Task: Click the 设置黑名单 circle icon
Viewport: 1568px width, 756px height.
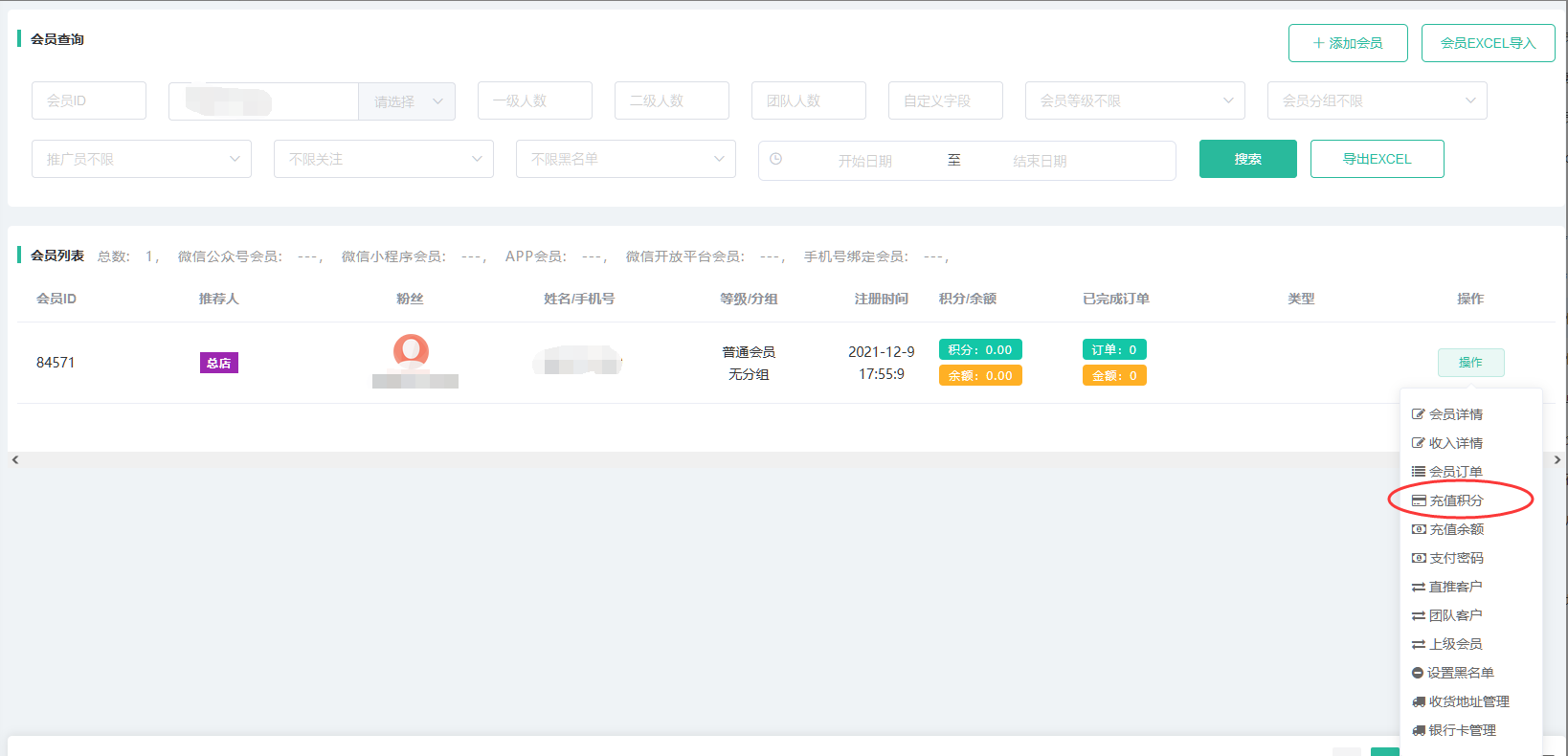Action: coord(1418,673)
